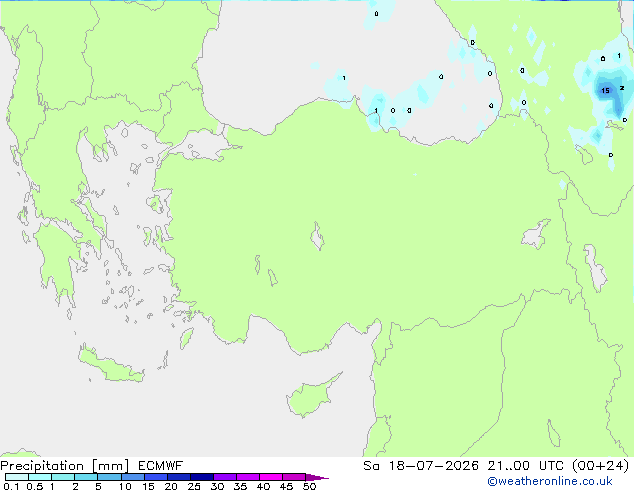
Task: Click the 'Precipitation [mm]' title text
Action: click(65, 466)
